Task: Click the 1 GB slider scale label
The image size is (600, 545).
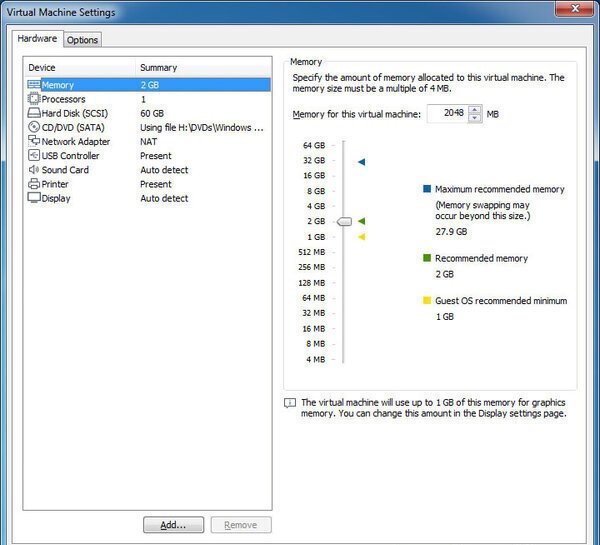Action: click(x=316, y=237)
